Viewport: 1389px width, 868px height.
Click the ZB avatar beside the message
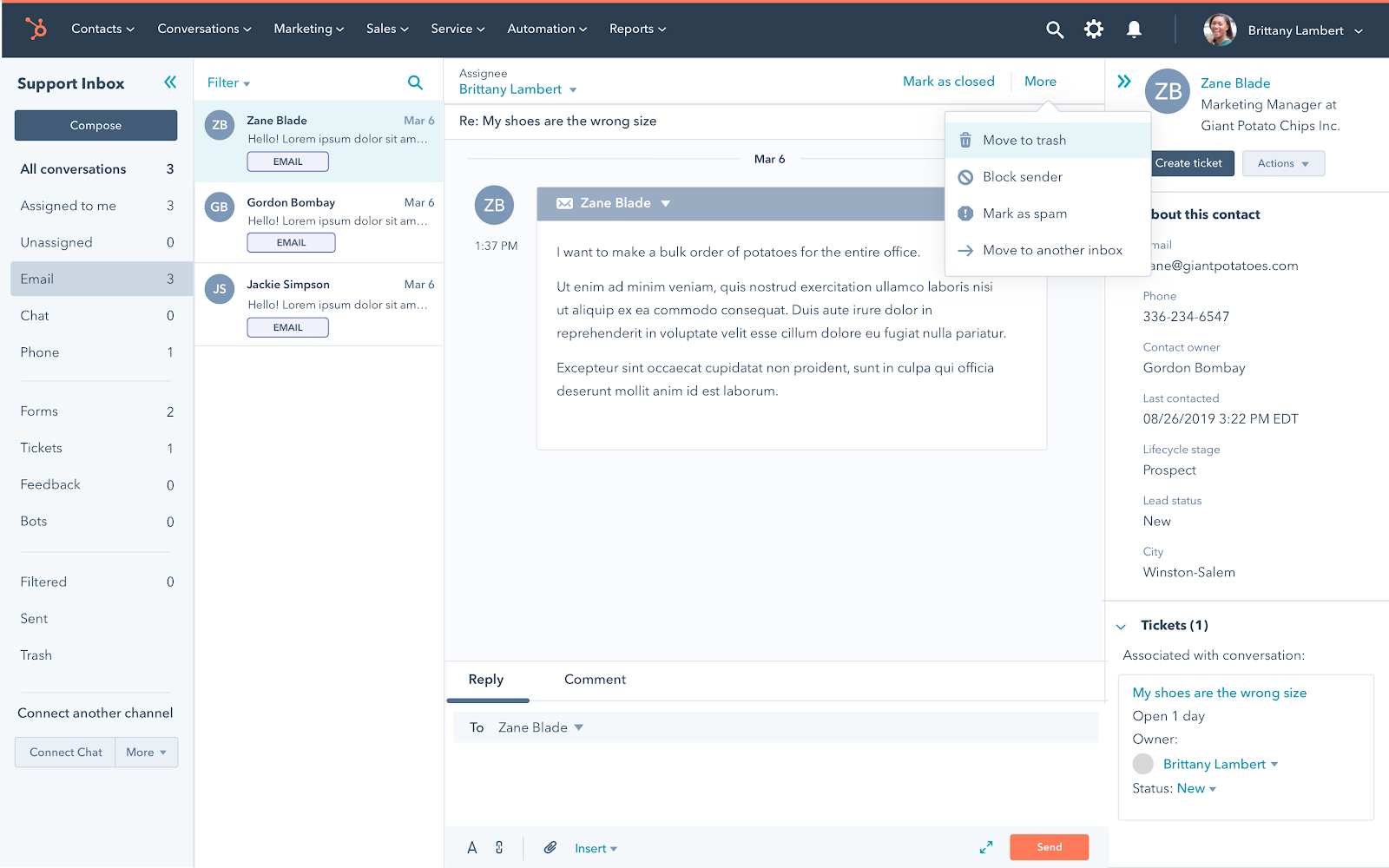(x=495, y=206)
